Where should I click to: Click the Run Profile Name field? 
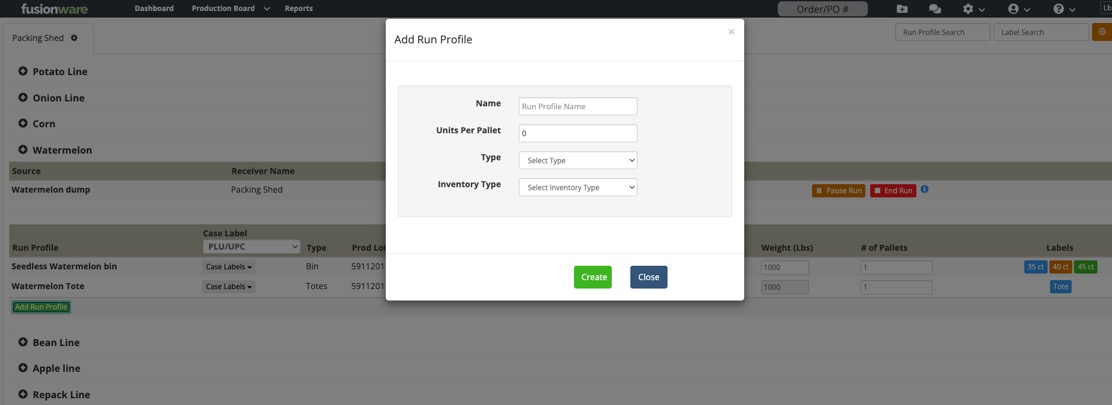coord(578,106)
